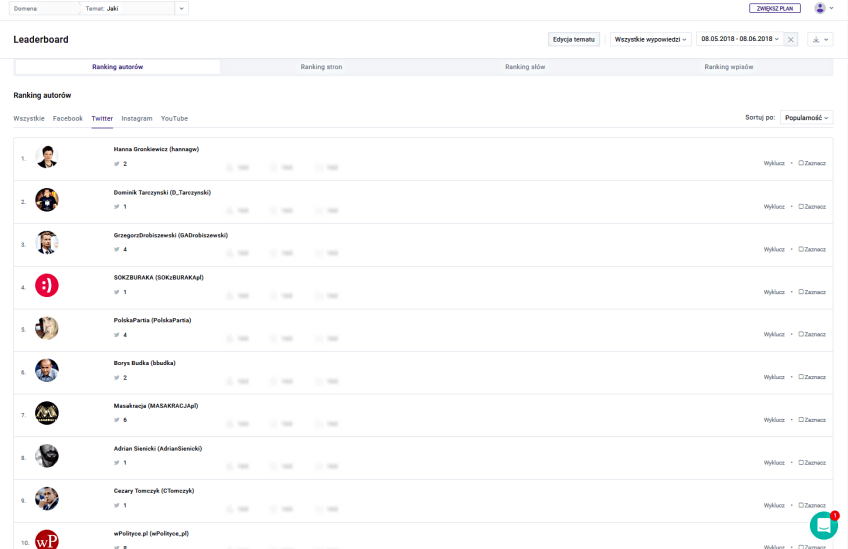Click the Edycja tematu button
Viewport: 848px width, 549px height.
click(x=574, y=40)
